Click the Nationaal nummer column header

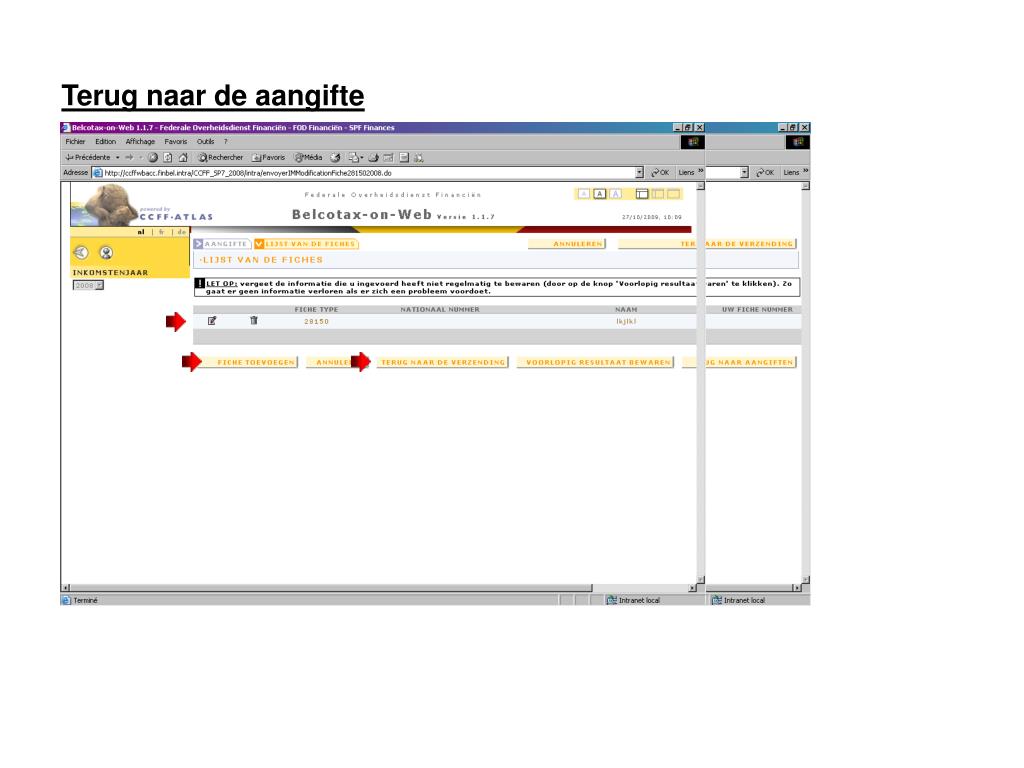click(440, 310)
